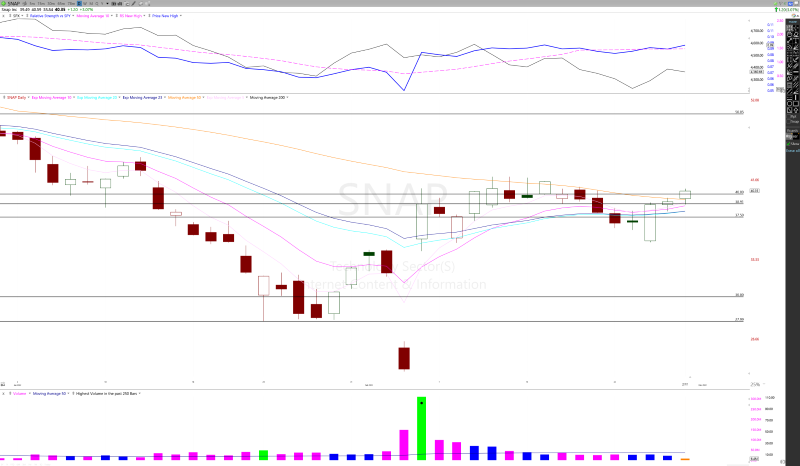Image resolution: width=800 pixels, height=466 pixels.
Task: Click the Snap Inc company name
Action: 9,10
